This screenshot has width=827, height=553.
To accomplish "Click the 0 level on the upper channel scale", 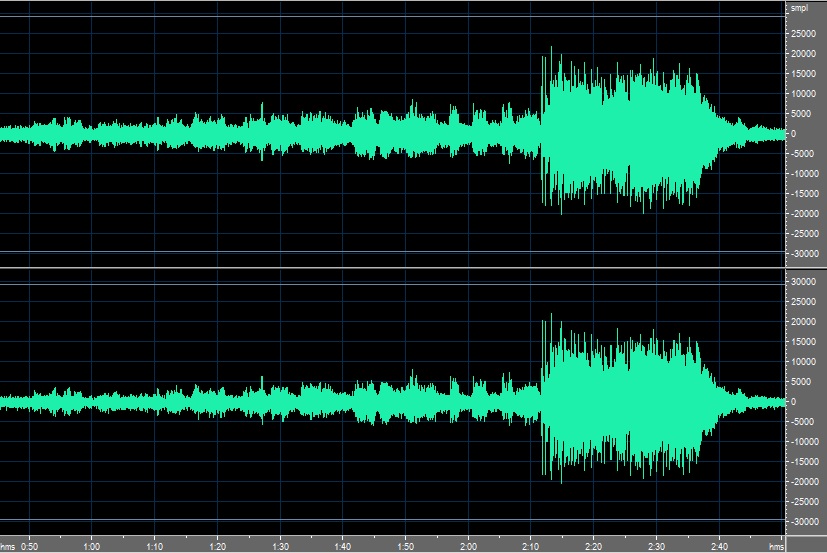I will click(793, 134).
